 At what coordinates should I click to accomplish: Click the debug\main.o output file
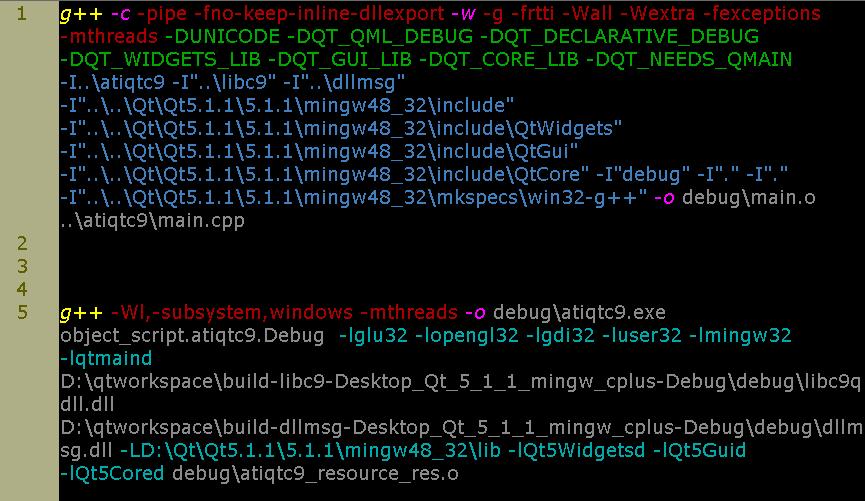click(749, 198)
